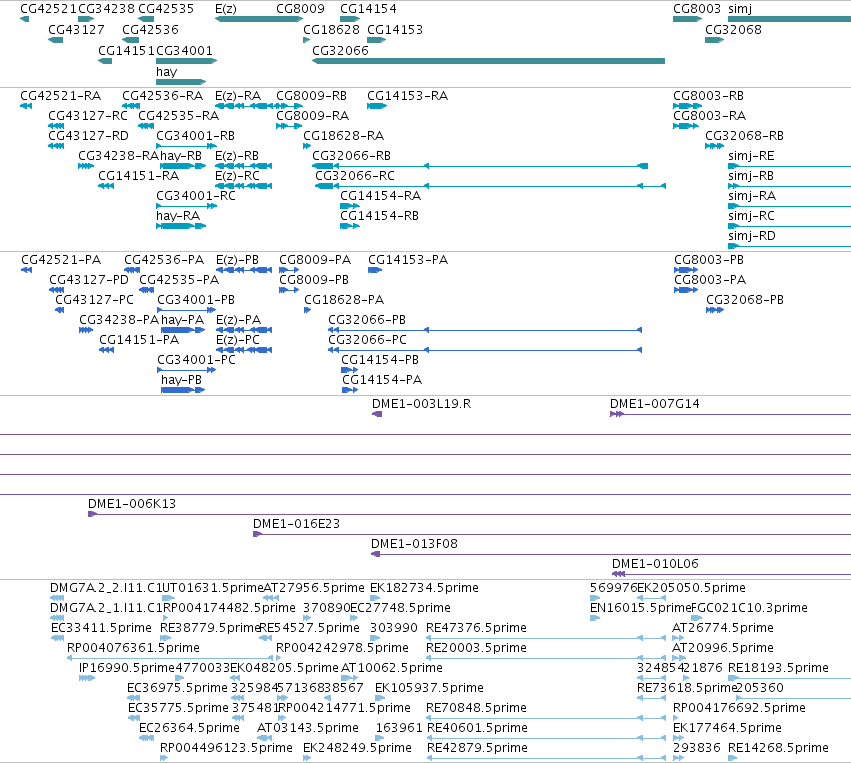Click protein E(z)-PA

click(x=244, y=330)
